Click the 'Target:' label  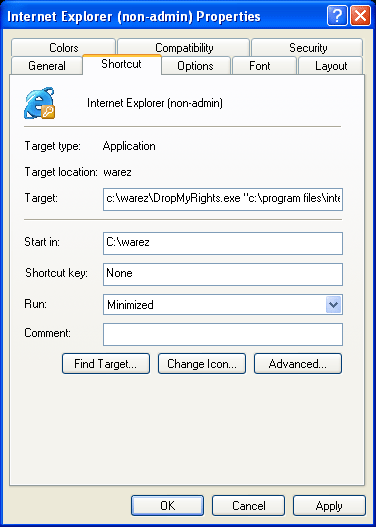[x=41, y=198]
